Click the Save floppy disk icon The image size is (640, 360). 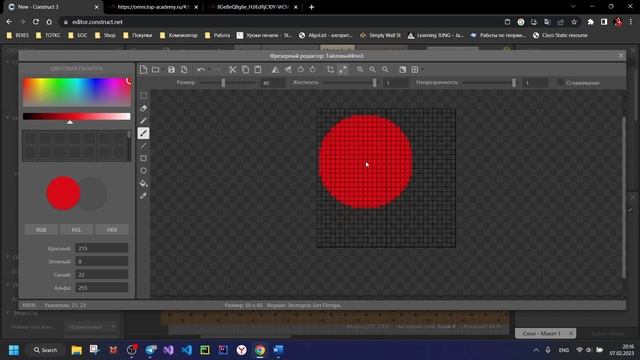click(x=171, y=70)
